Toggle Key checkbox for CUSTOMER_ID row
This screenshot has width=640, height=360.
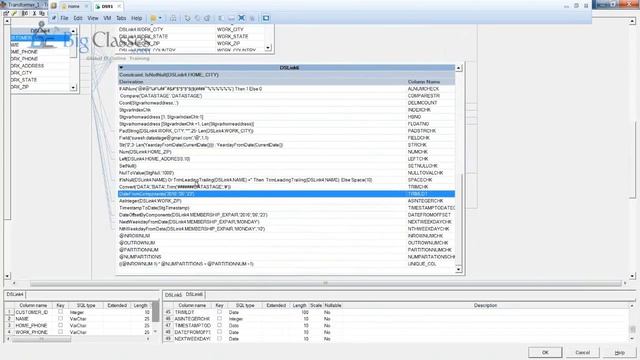tap(60, 312)
